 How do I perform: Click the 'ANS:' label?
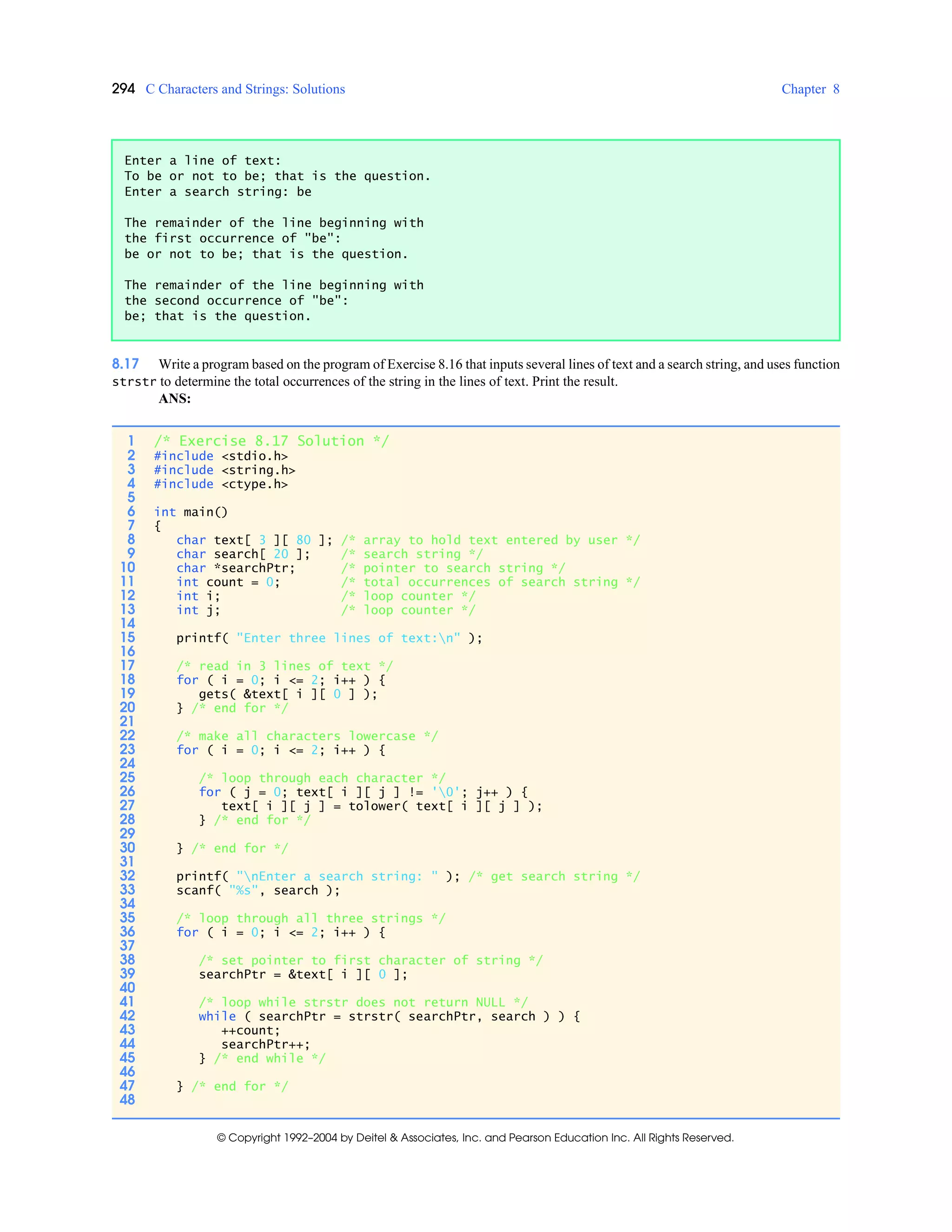[x=175, y=399]
